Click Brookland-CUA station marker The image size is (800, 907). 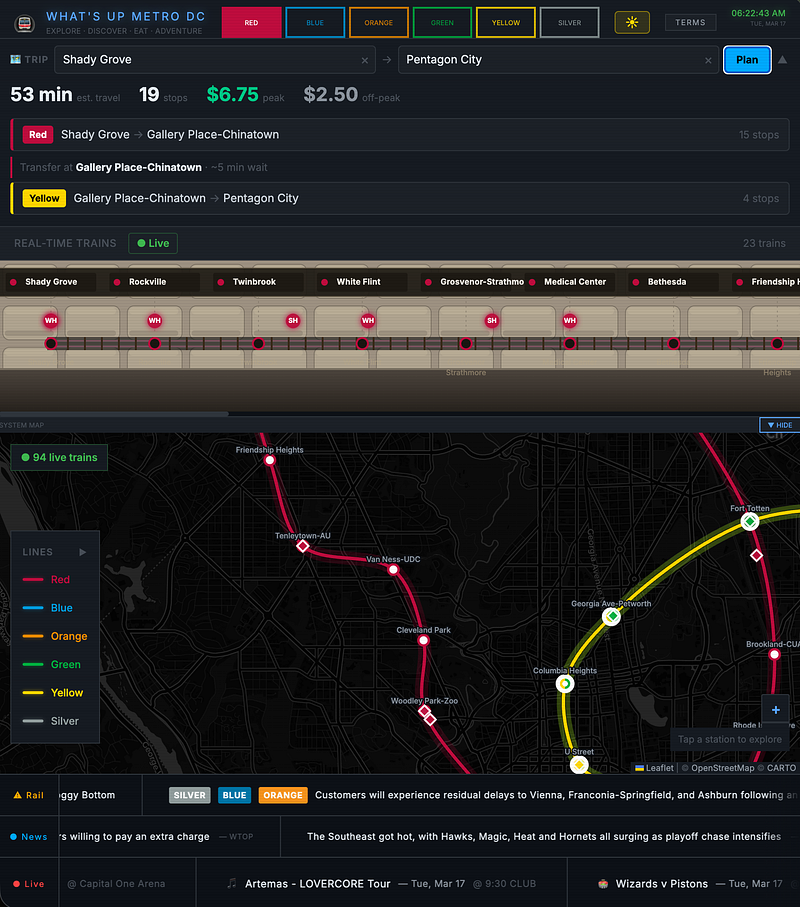(x=775, y=655)
